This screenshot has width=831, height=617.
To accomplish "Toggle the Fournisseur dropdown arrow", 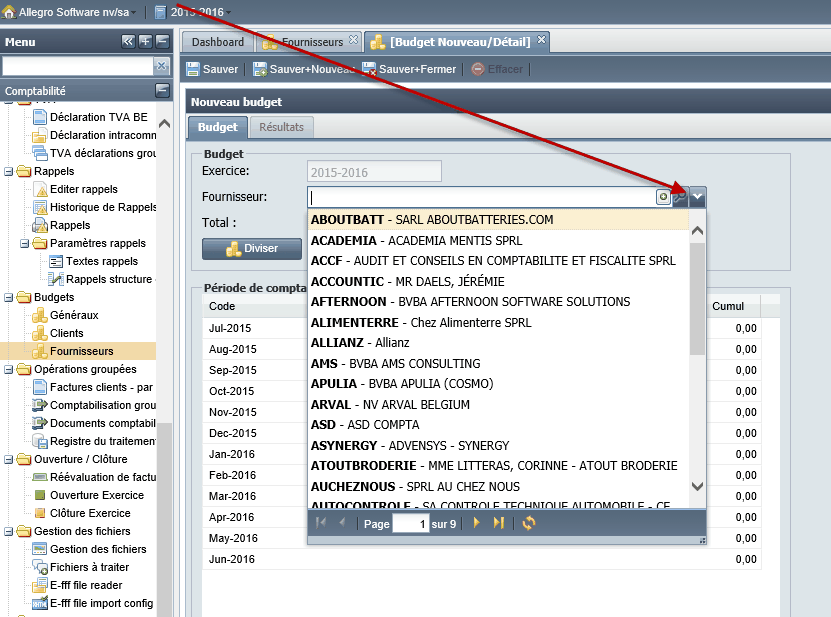I will (697, 197).
